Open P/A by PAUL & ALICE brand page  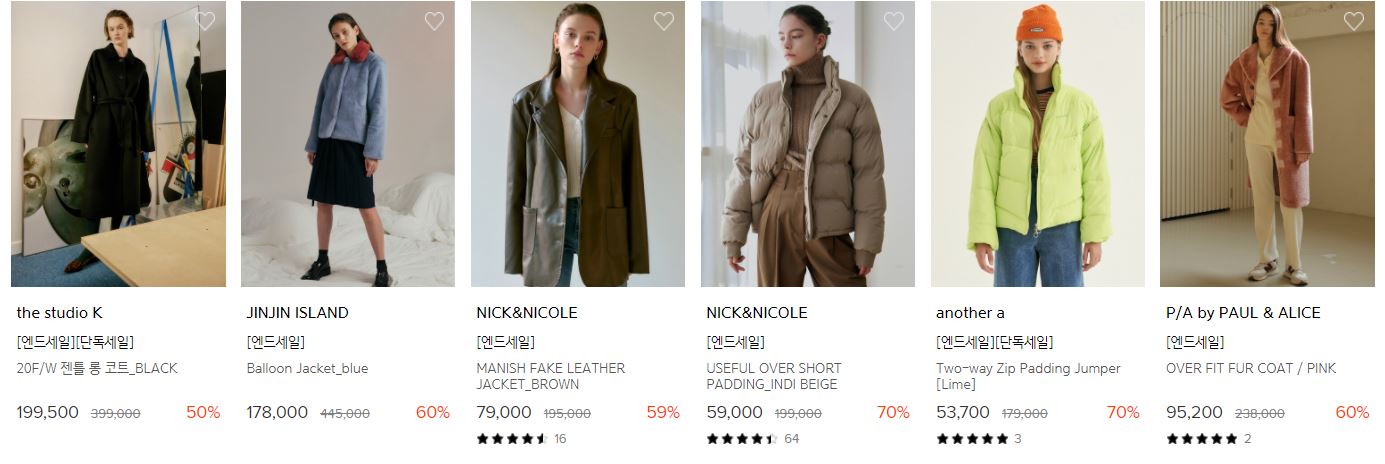point(1243,313)
